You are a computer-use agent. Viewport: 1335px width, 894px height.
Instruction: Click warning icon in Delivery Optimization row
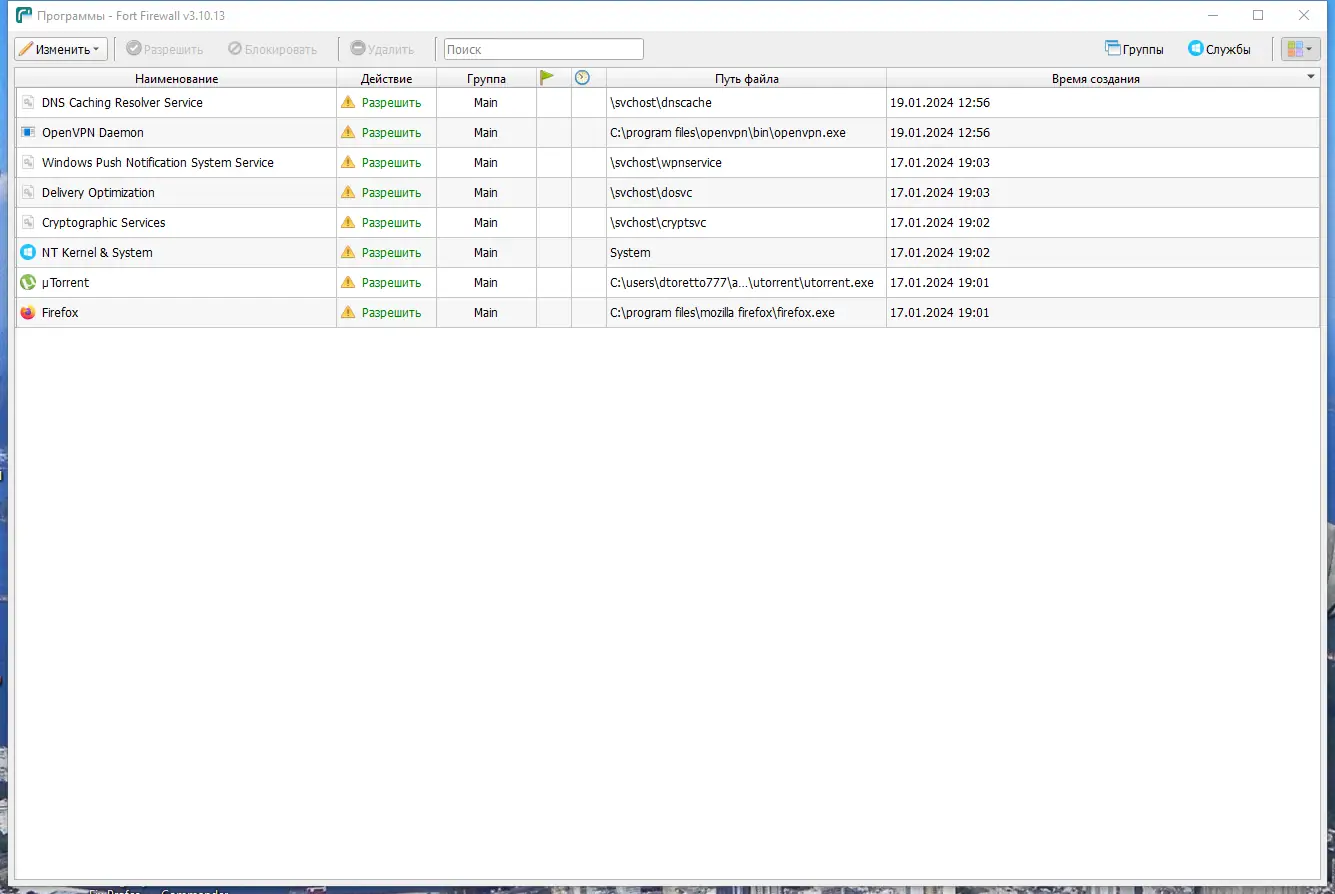pyautogui.click(x=348, y=192)
